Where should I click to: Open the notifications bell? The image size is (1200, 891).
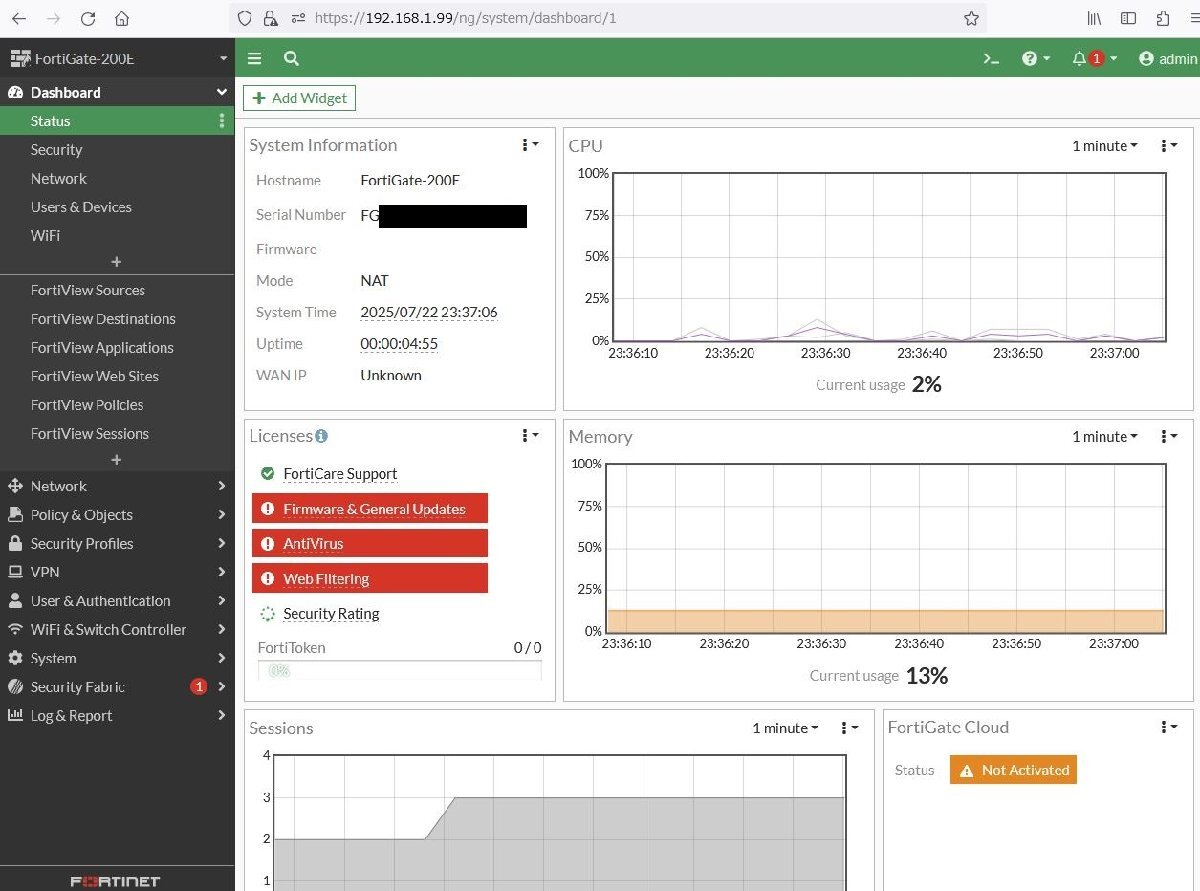(1094, 59)
